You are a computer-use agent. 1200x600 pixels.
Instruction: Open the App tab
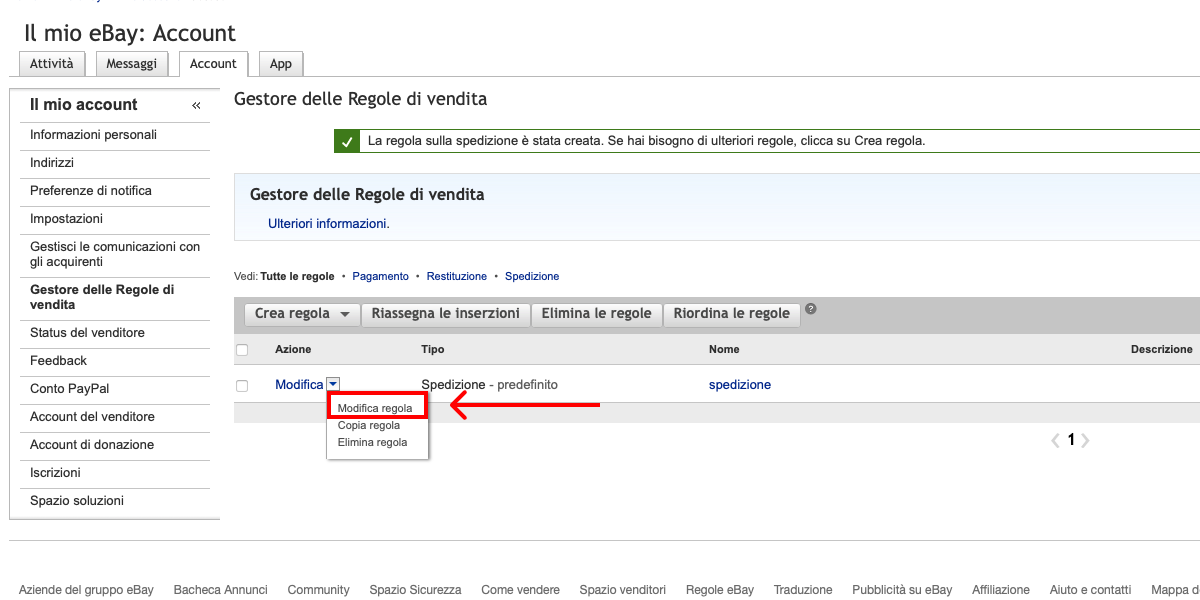281,64
